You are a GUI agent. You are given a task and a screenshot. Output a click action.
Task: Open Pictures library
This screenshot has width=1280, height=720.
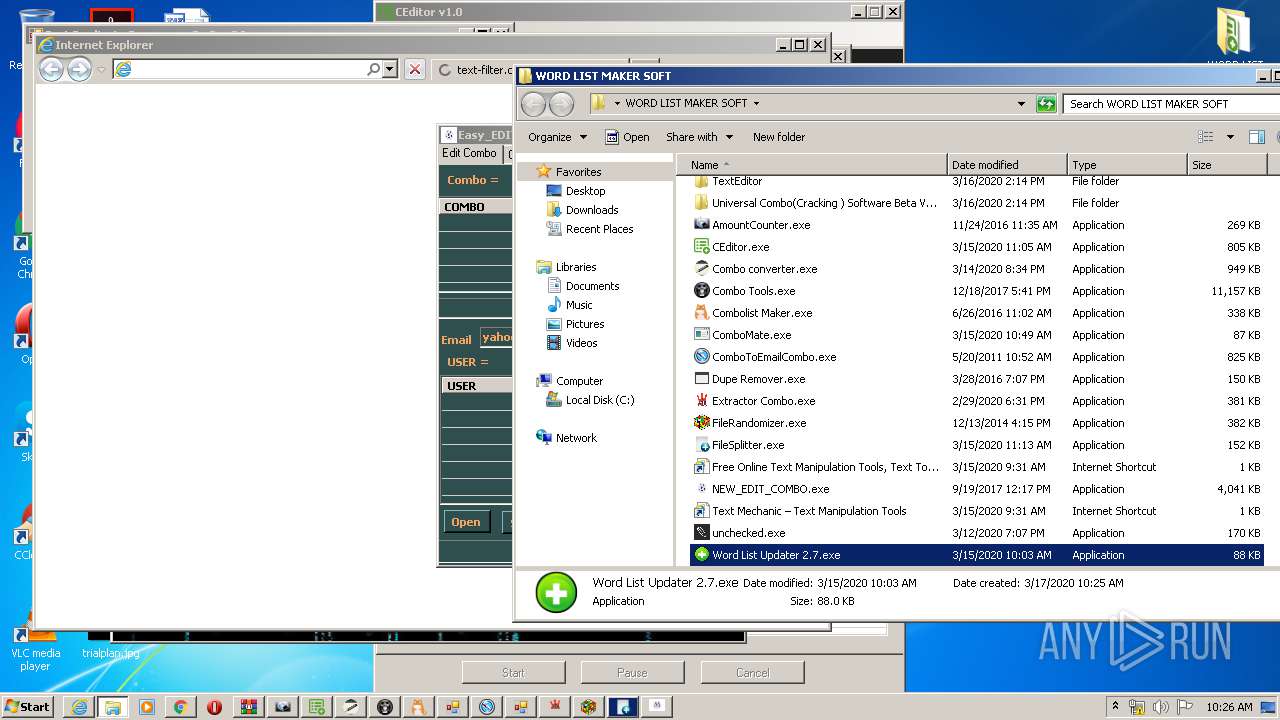click(585, 324)
